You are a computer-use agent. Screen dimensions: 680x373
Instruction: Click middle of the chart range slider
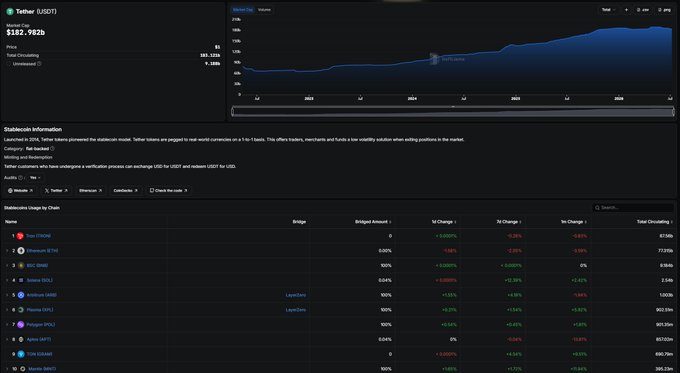pos(453,112)
